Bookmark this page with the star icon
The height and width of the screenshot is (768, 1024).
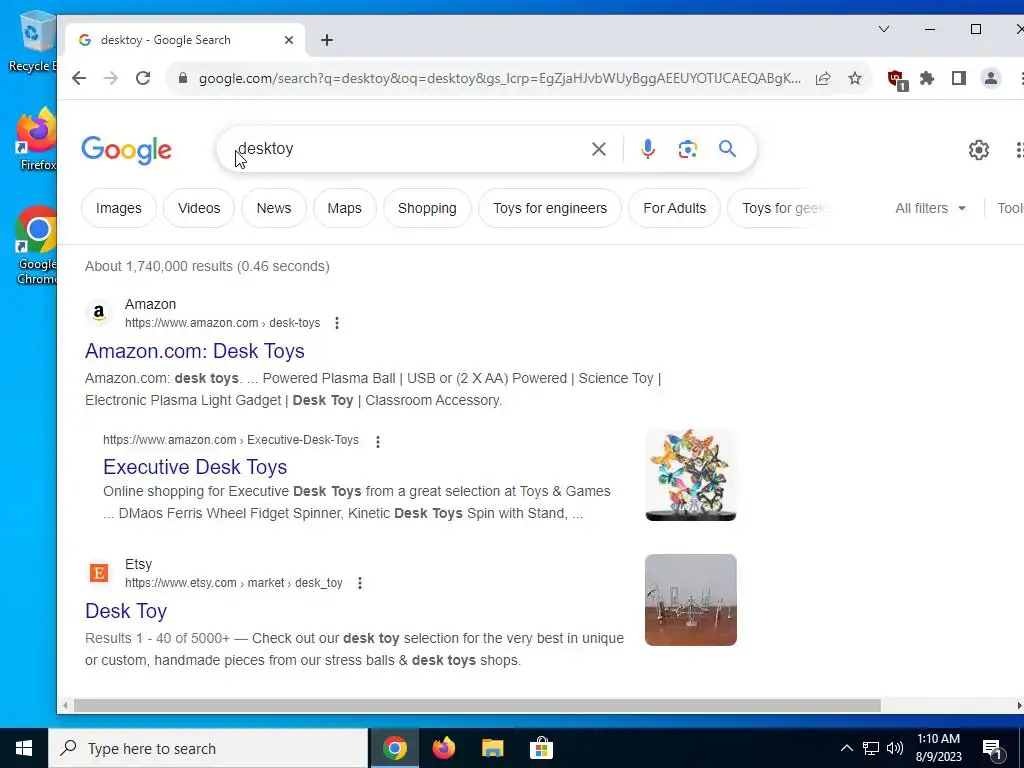[855, 78]
